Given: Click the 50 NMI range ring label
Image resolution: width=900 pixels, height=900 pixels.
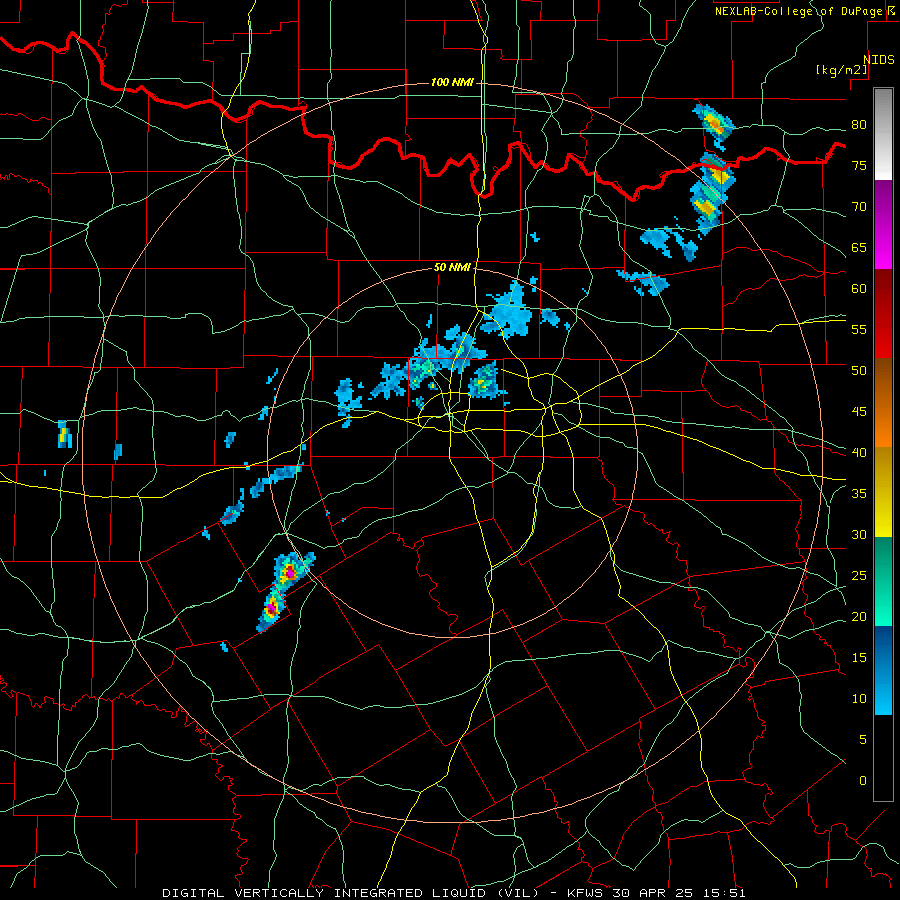Looking at the screenshot, I should [x=452, y=267].
